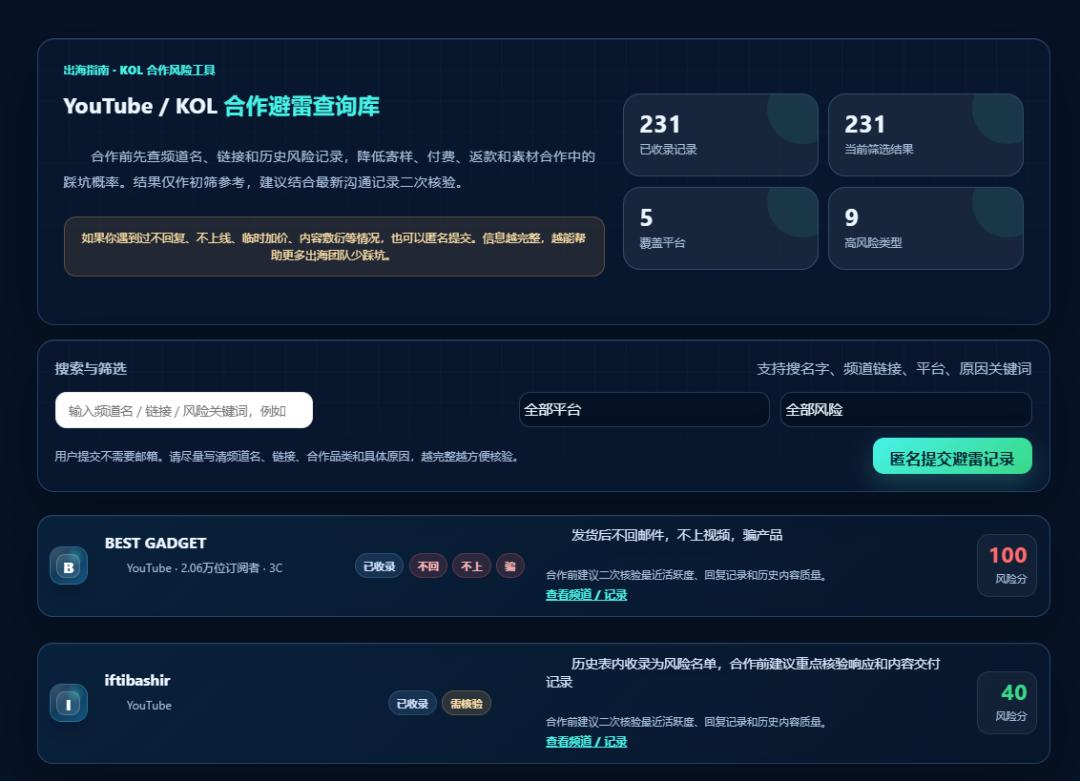1080x781 pixels.
Task: Click the iftibashir channel name
Action: coord(137,680)
